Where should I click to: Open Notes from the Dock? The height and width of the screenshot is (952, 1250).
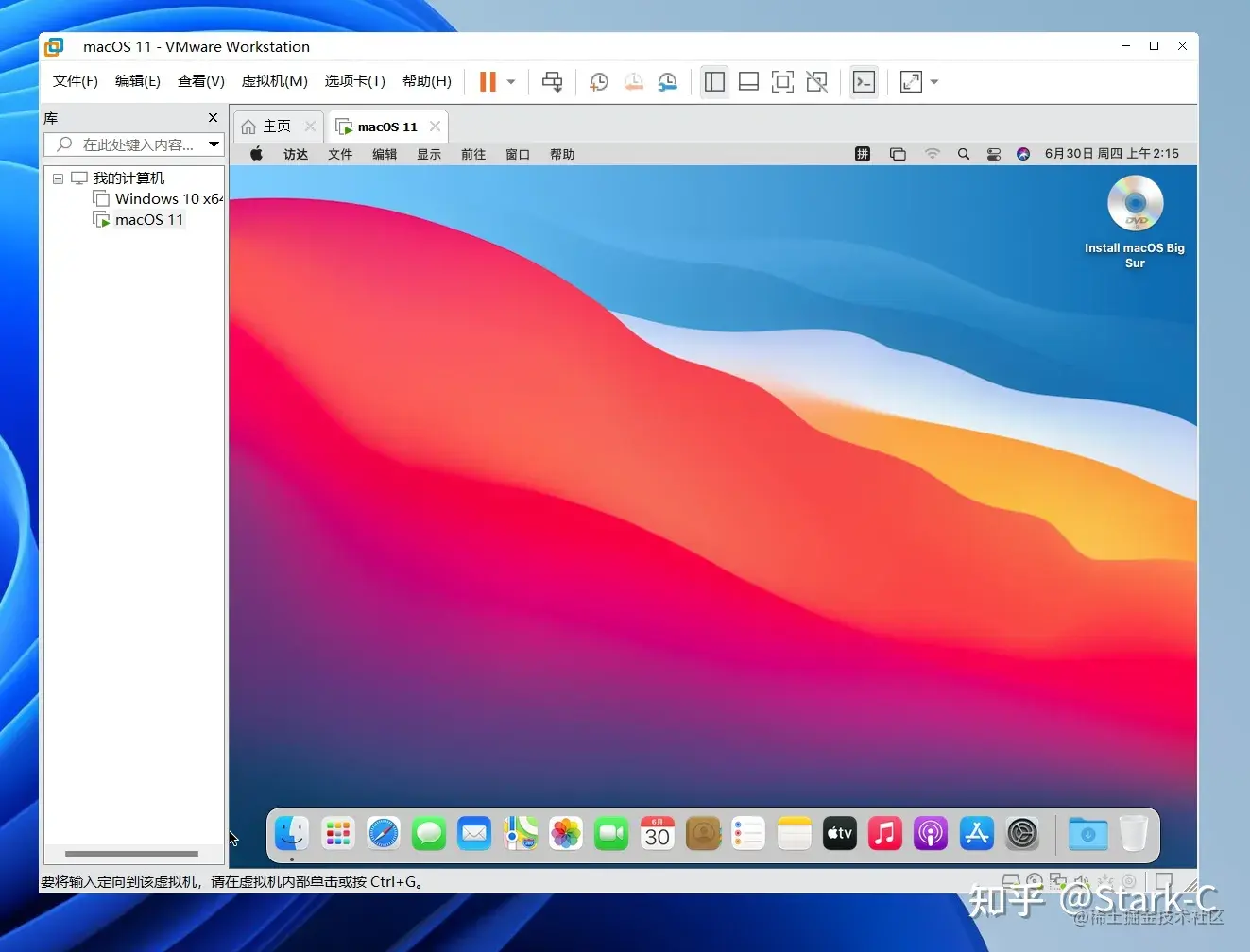pyautogui.click(x=795, y=833)
